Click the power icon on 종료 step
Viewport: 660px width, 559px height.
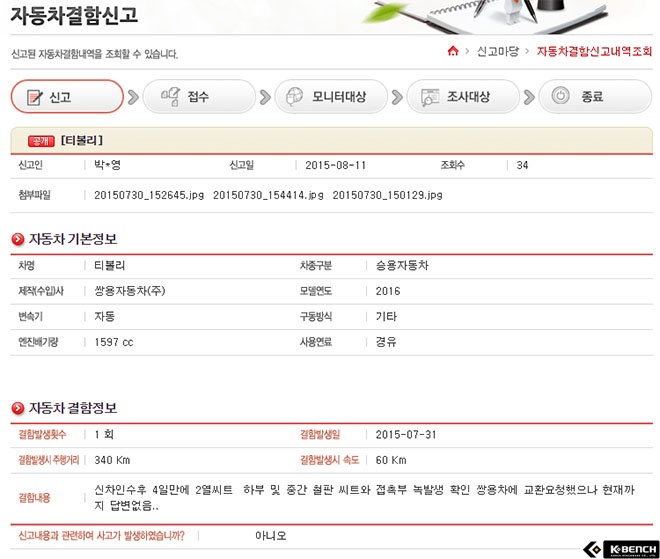click(x=561, y=96)
